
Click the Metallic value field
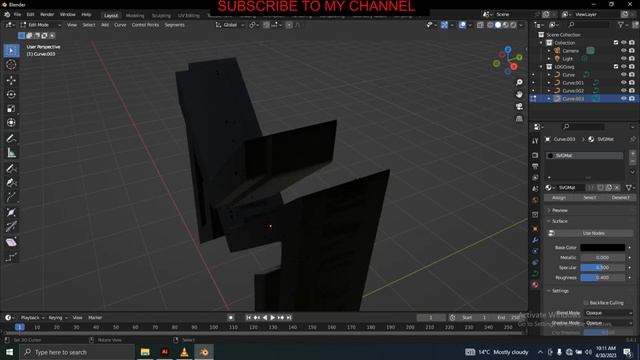pos(602,258)
